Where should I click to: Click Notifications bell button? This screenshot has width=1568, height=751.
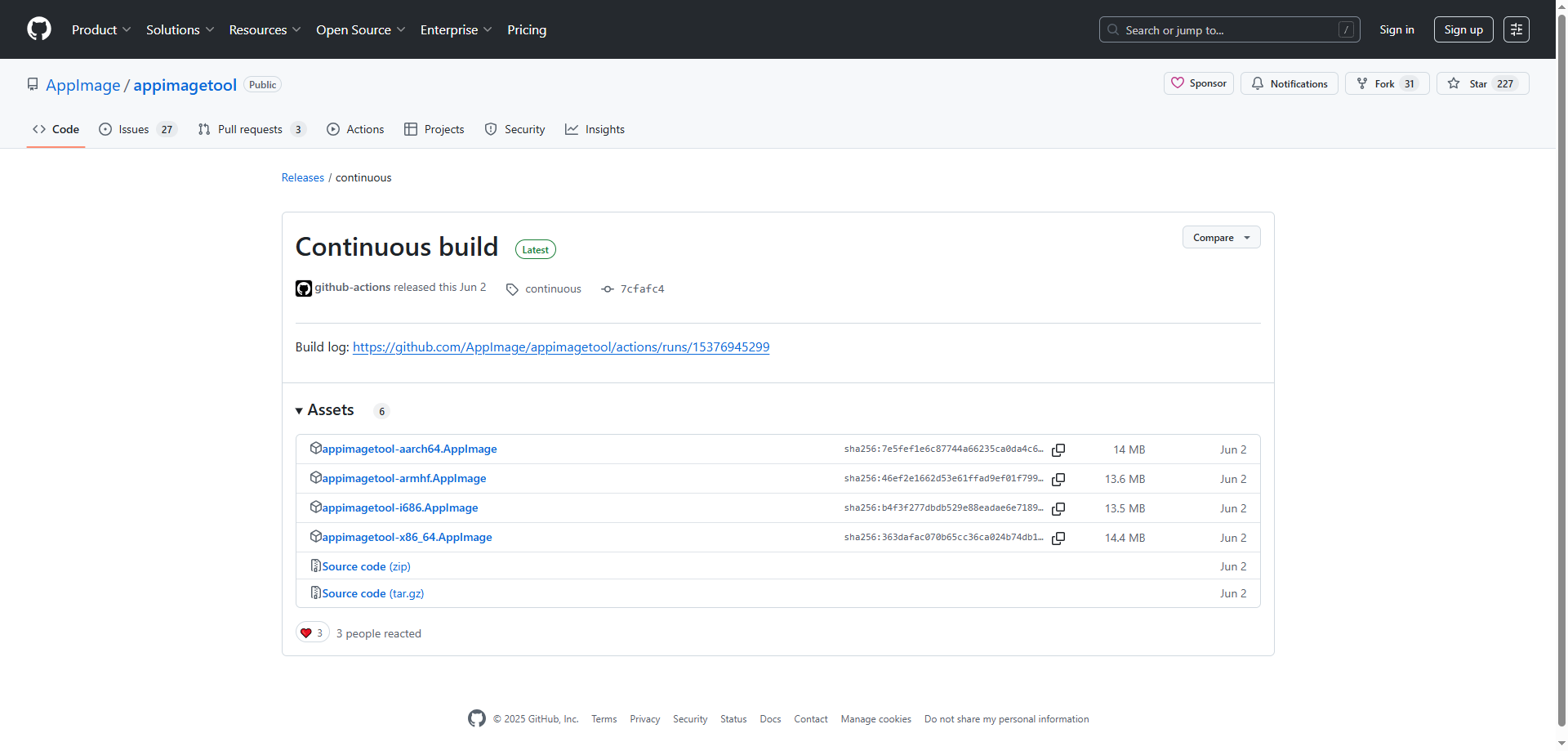1290,83
